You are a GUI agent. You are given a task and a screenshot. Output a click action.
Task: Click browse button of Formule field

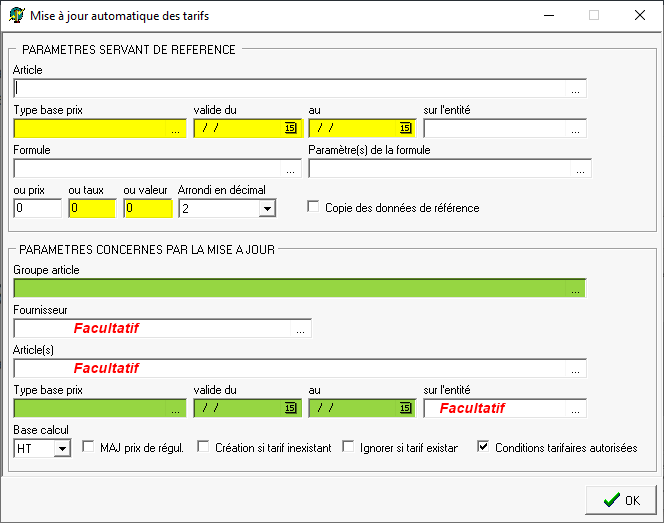290,169
